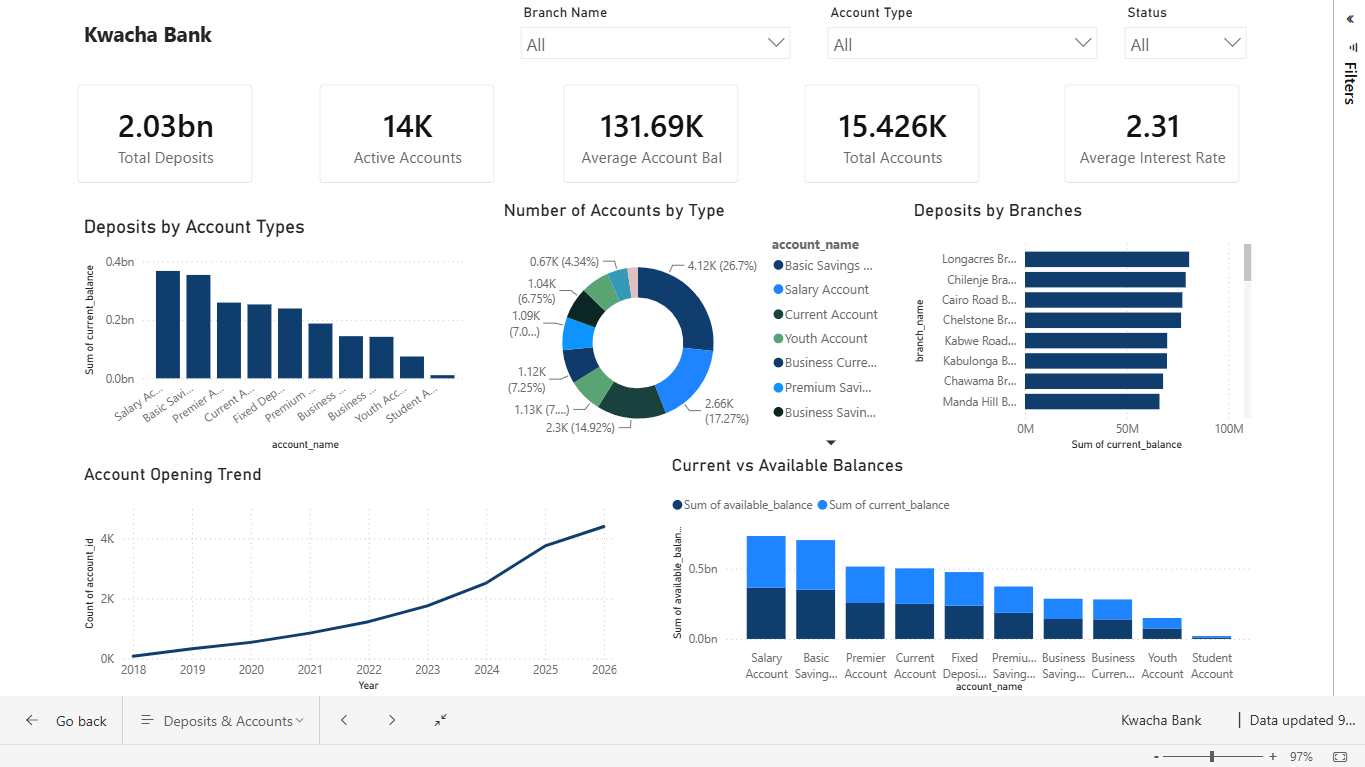Image resolution: width=1365 pixels, height=767 pixels.
Task: Click the Youth Account legend entry
Action: [820, 339]
